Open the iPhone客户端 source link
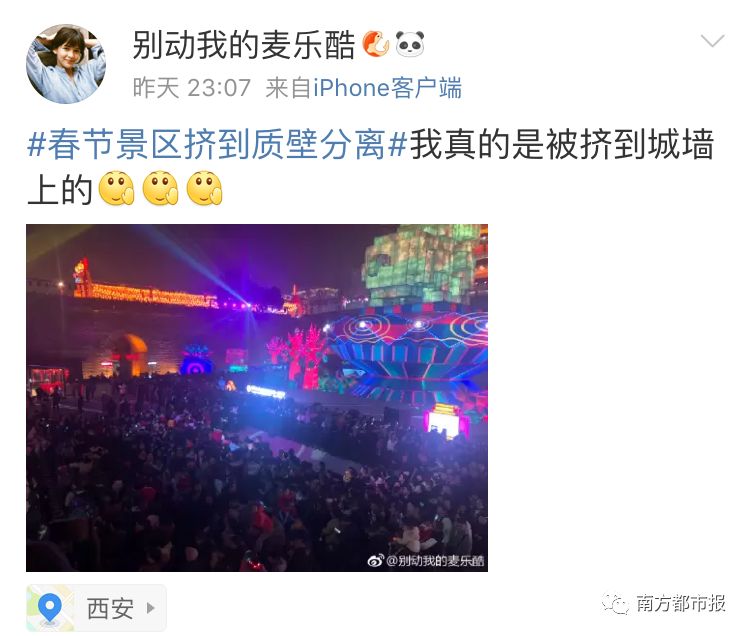Viewport: 750px width, 636px height. click(x=387, y=88)
